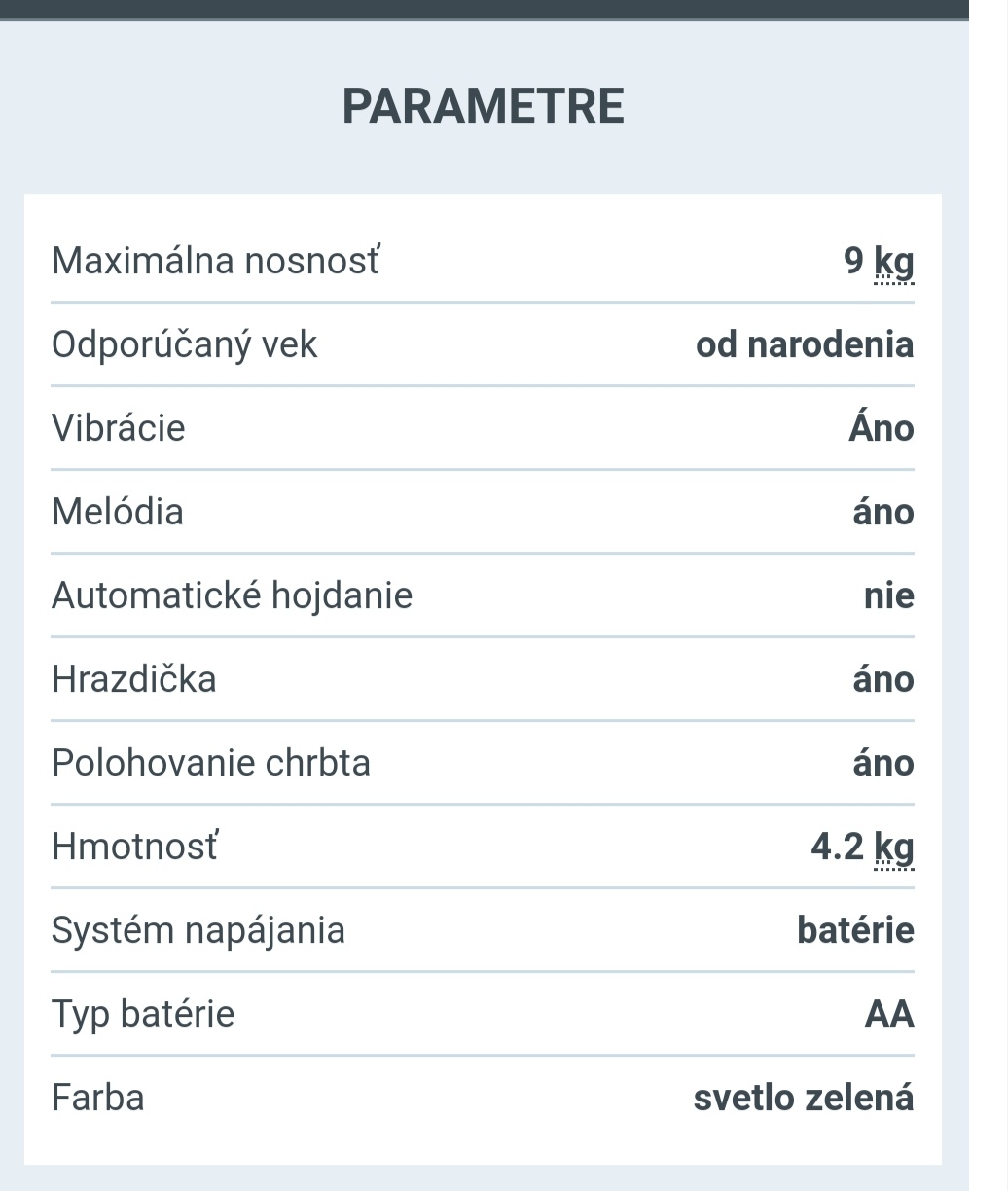Select the áno value for Polohovanie chrbta
The width and height of the screenshot is (1008, 1191).
click(882, 763)
